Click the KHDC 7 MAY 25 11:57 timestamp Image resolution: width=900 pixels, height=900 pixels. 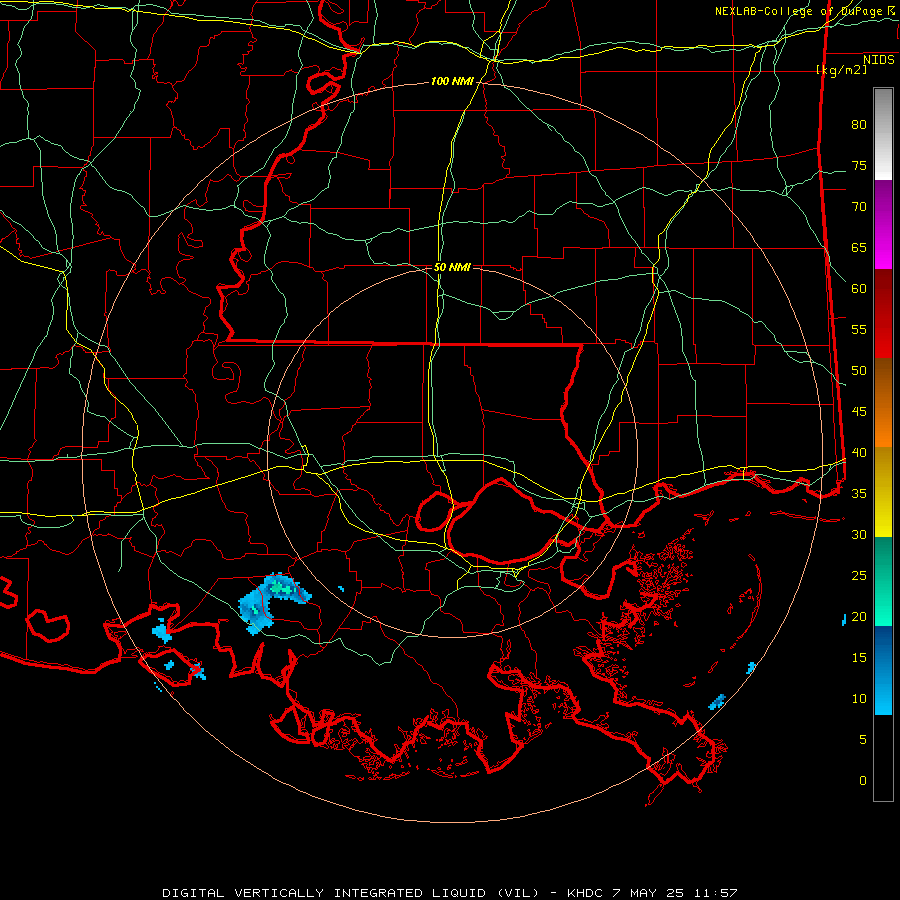652,893
